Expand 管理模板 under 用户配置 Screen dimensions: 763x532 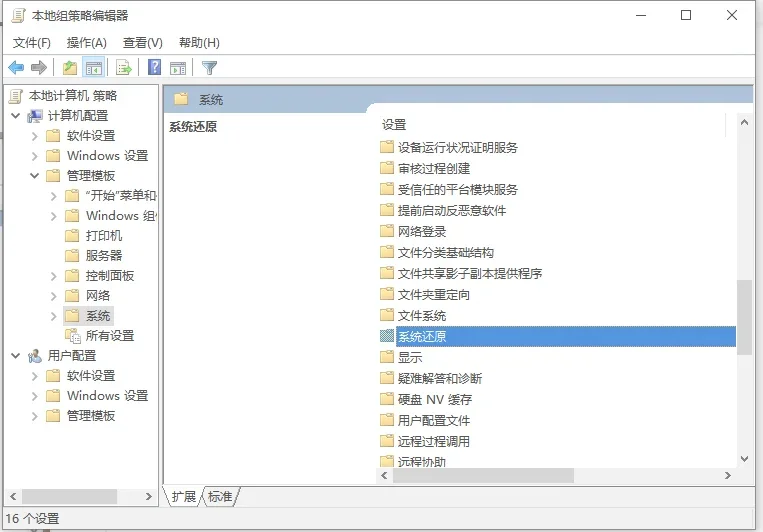(x=35, y=416)
